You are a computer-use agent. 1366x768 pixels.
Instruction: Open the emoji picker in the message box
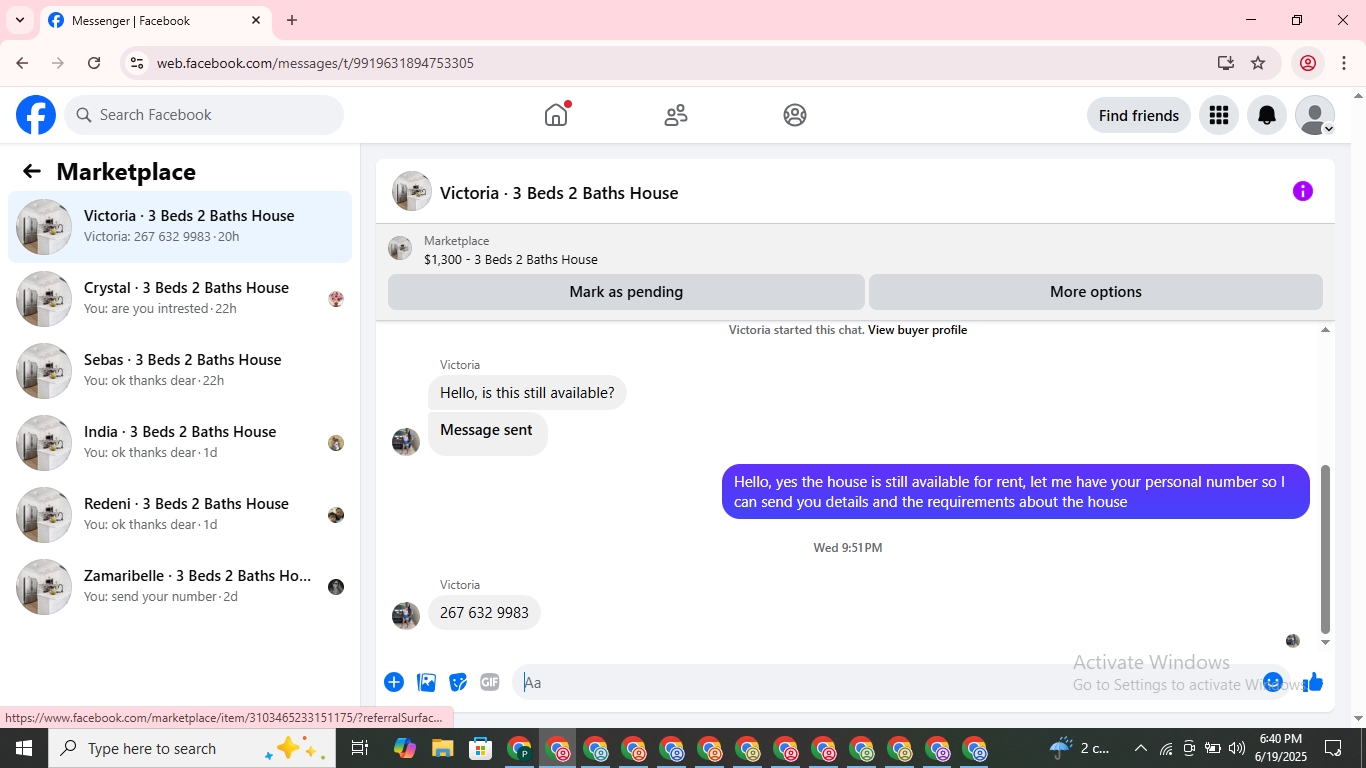(x=1273, y=682)
